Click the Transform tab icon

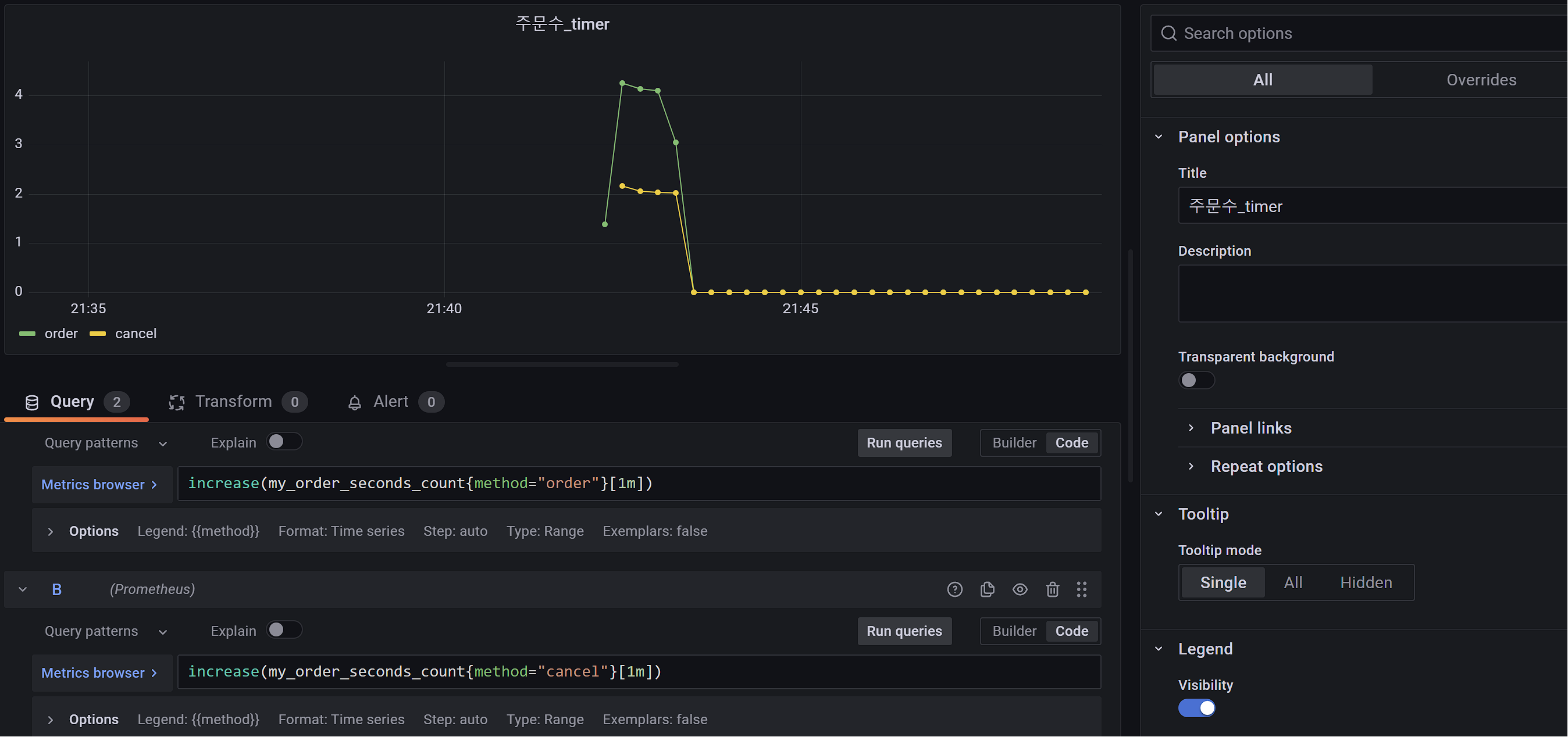(177, 402)
